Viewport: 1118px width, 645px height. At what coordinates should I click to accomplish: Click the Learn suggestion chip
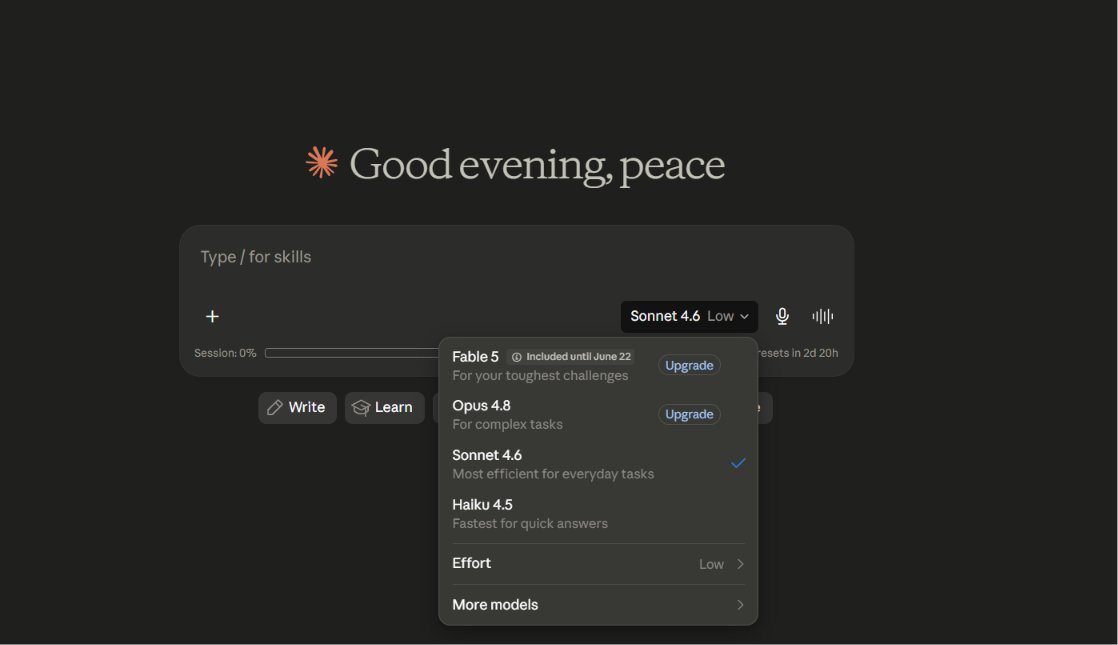tap(384, 408)
